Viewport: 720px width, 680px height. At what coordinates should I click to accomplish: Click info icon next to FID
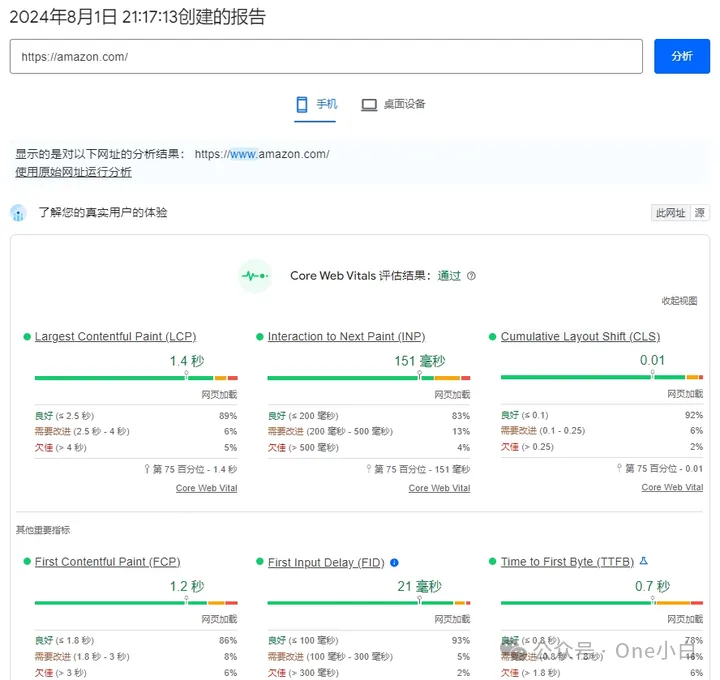point(394,562)
